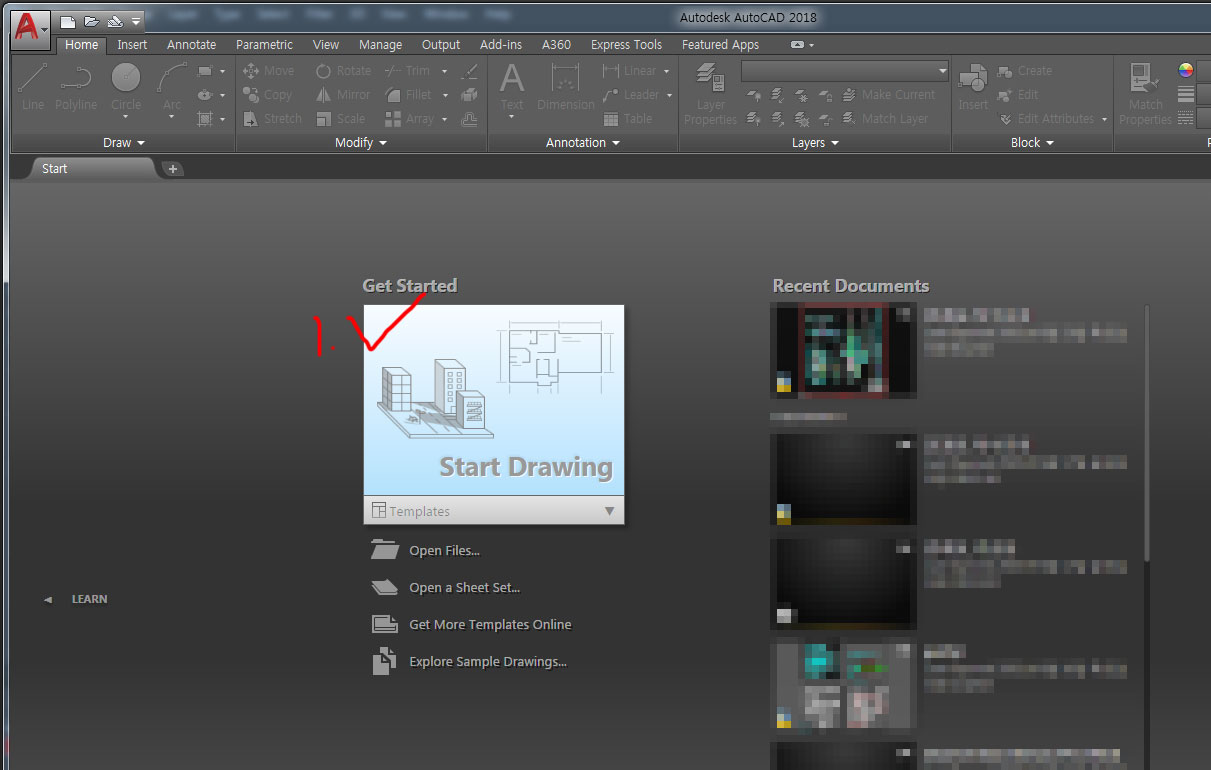Image resolution: width=1211 pixels, height=770 pixels.
Task: Switch to the Annotate ribbon tab
Action: [191, 45]
